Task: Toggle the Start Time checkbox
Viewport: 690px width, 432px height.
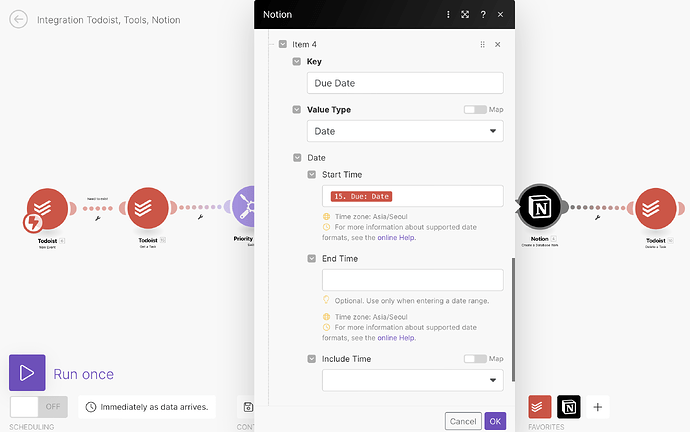Action: (312, 175)
